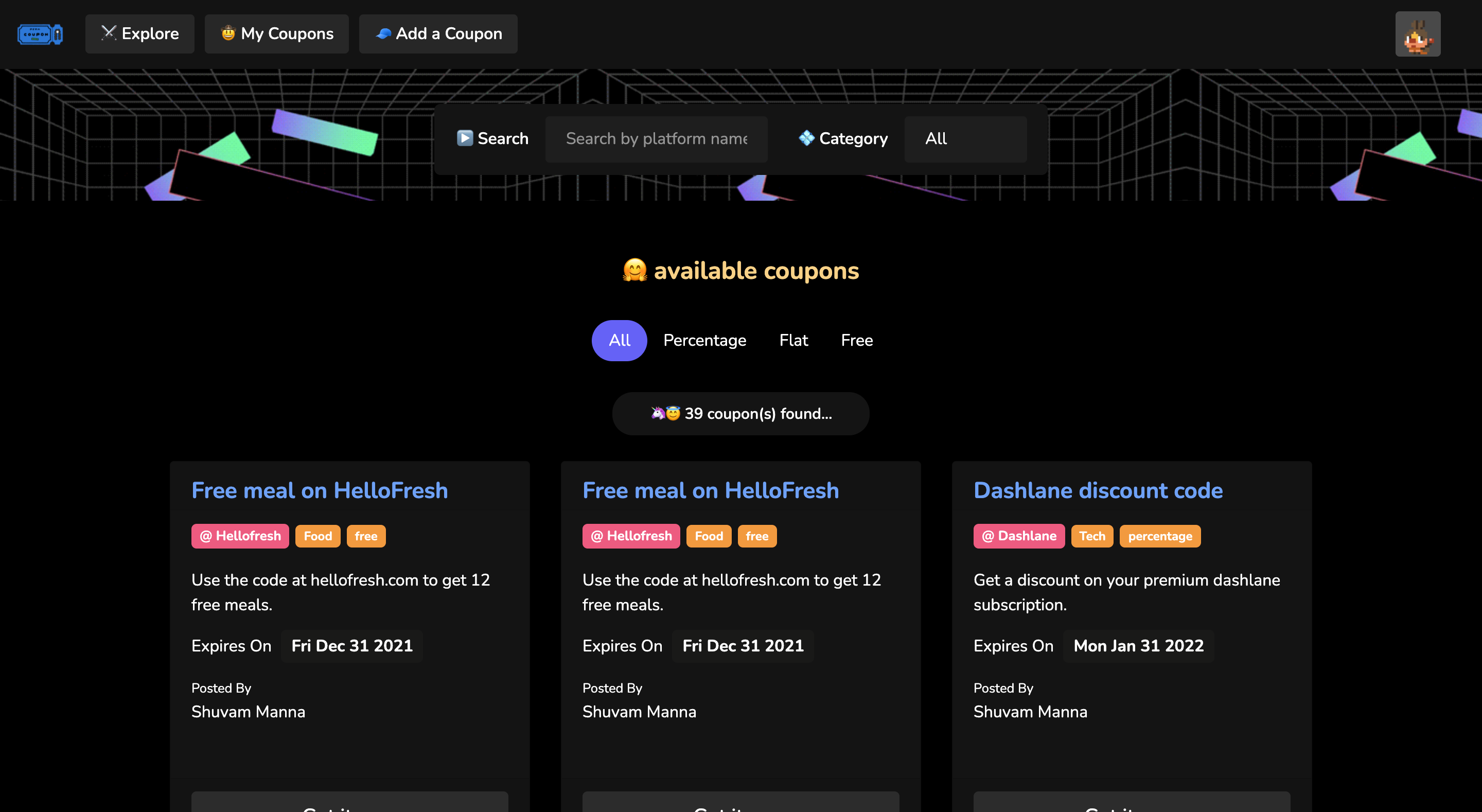
Task: Select the Flat coupon type filter
Action: pos(793,340)
